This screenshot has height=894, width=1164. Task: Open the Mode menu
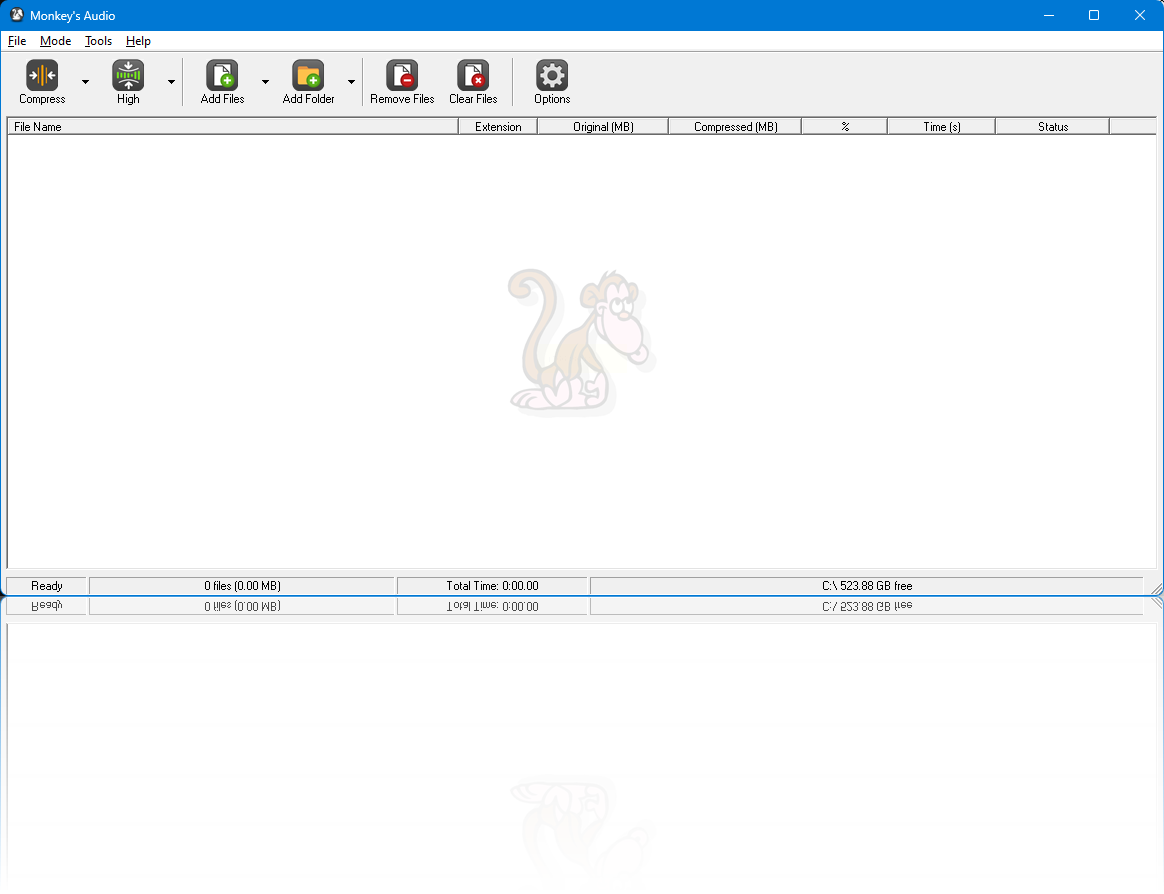tap(56, 41)
